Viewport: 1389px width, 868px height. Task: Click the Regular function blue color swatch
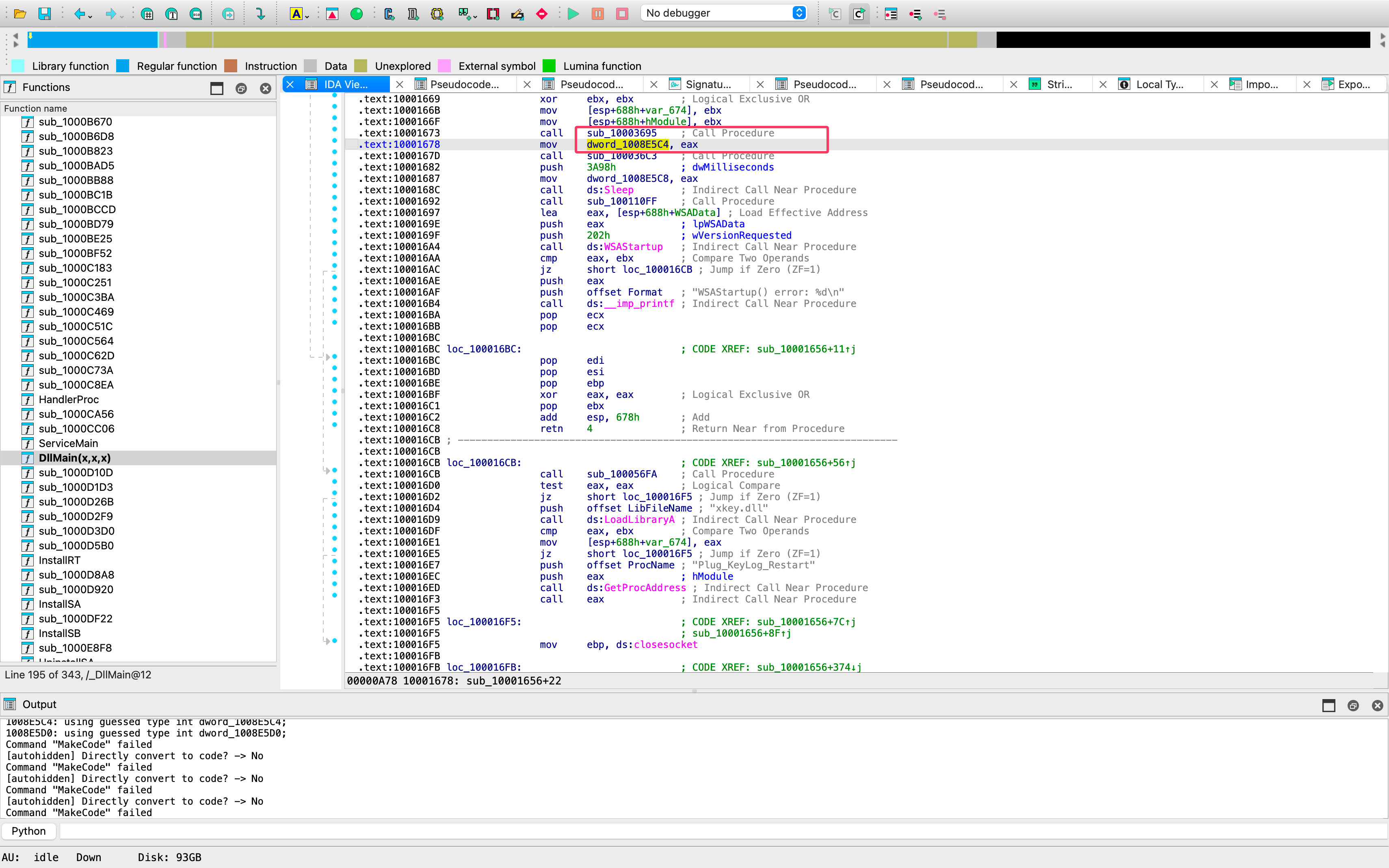point(123,66)
